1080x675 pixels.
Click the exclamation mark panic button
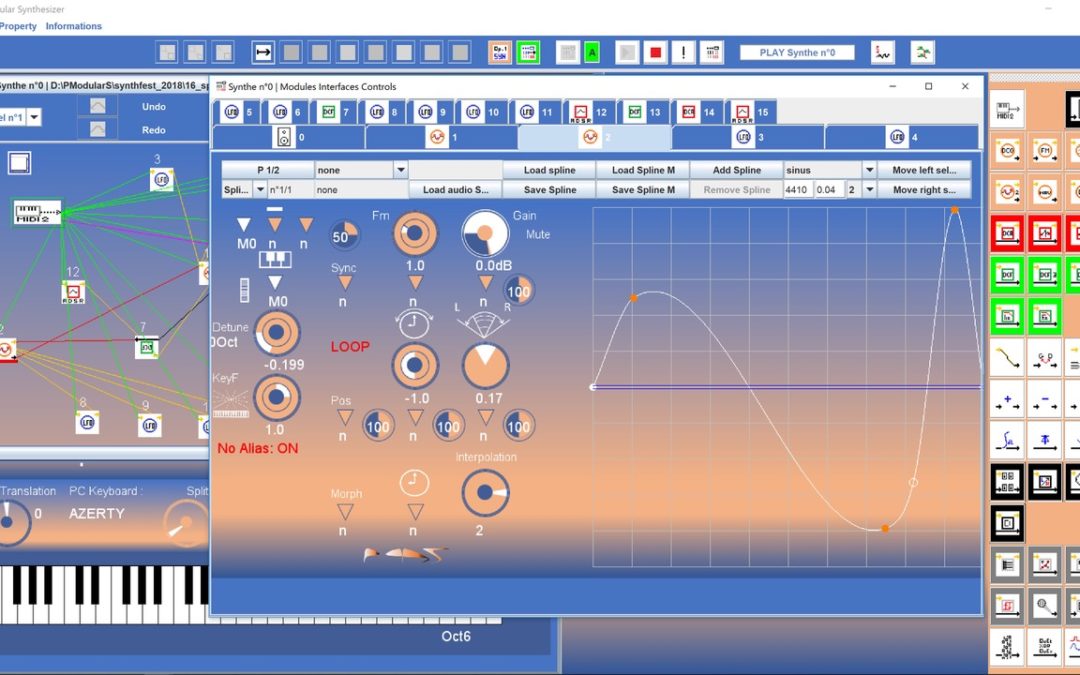pyautogui.click(x=683, y=52)
